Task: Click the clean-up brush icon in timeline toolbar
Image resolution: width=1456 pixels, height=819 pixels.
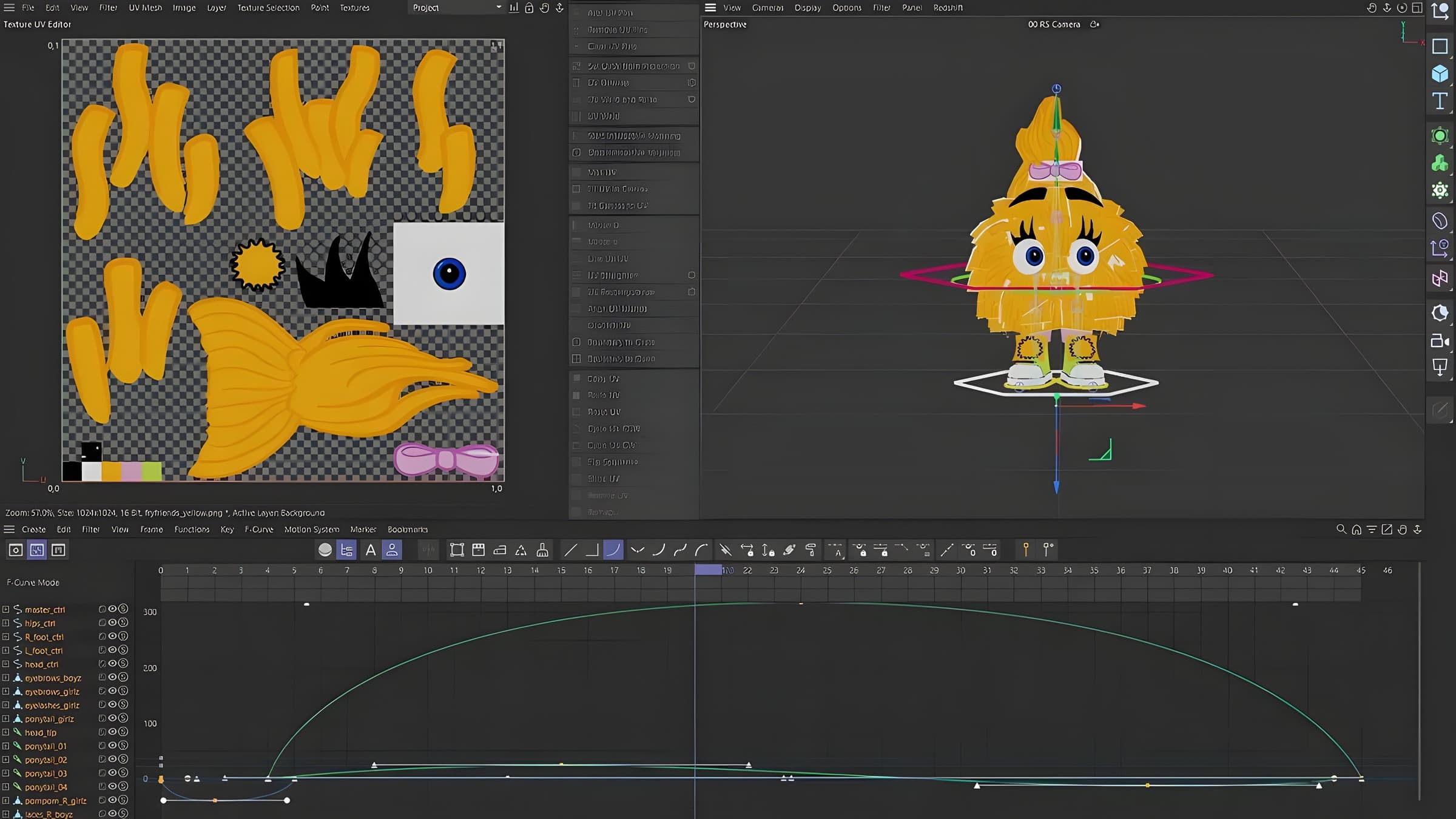Action: [542, 550]
